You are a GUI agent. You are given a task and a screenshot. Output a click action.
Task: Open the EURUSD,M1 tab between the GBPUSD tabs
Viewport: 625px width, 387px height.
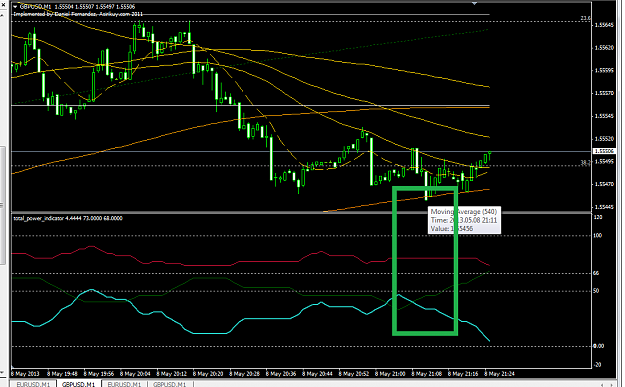[124, 384]
